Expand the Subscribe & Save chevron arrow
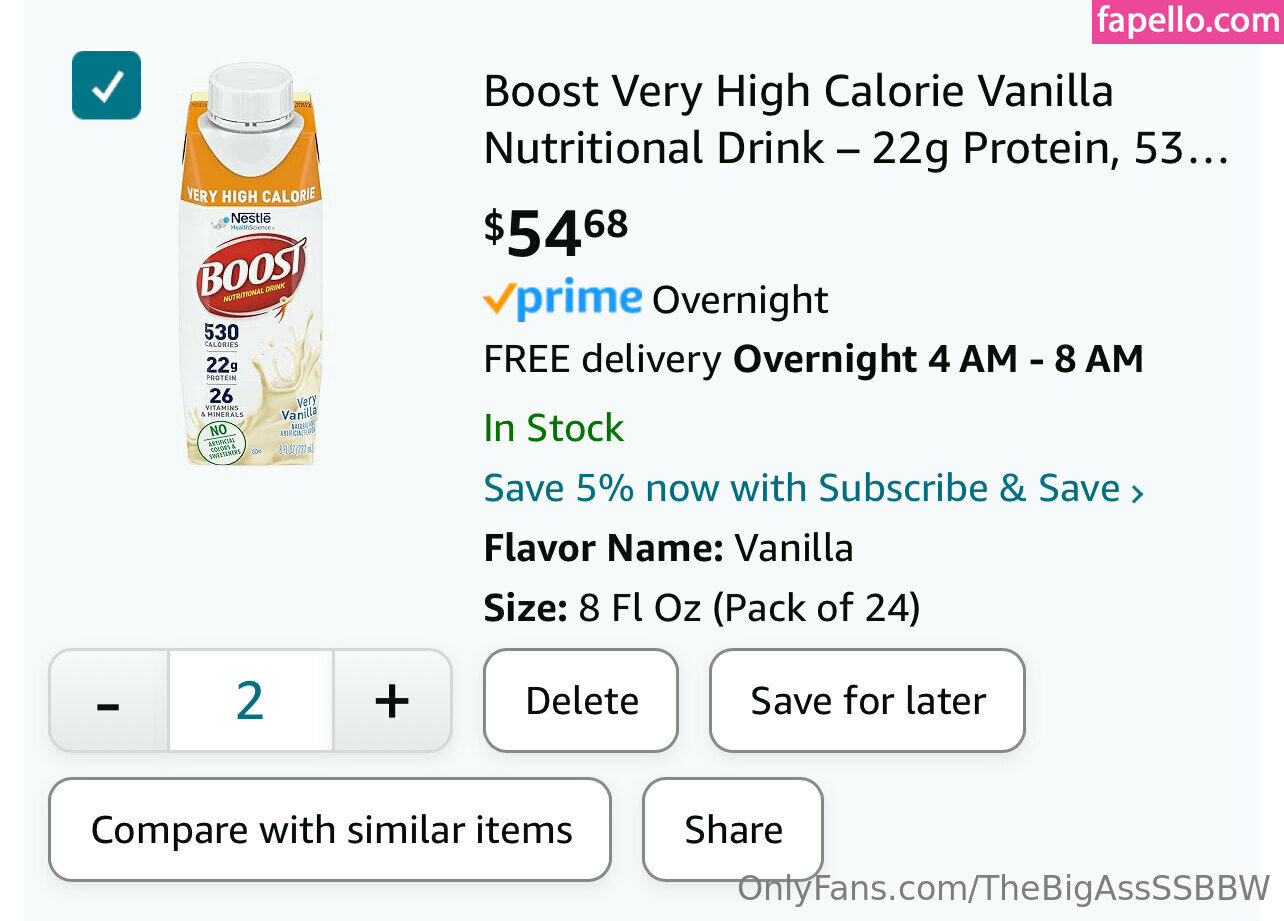The width and height of the screenshot is (1284, 921). [1137, 492]
